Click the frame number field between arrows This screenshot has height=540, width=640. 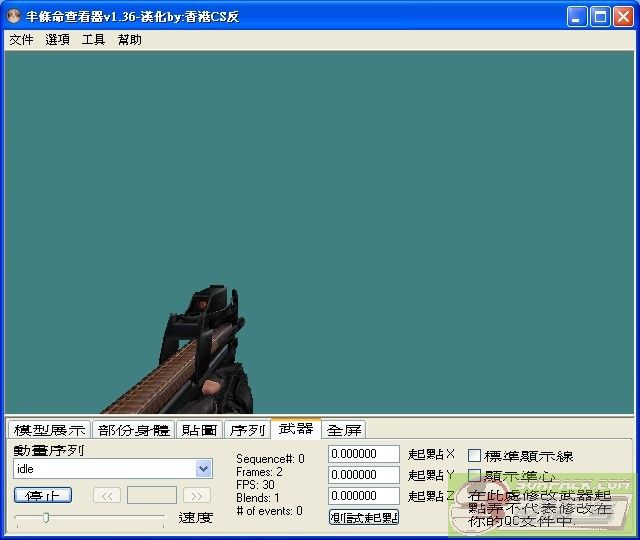coord(152,495)
